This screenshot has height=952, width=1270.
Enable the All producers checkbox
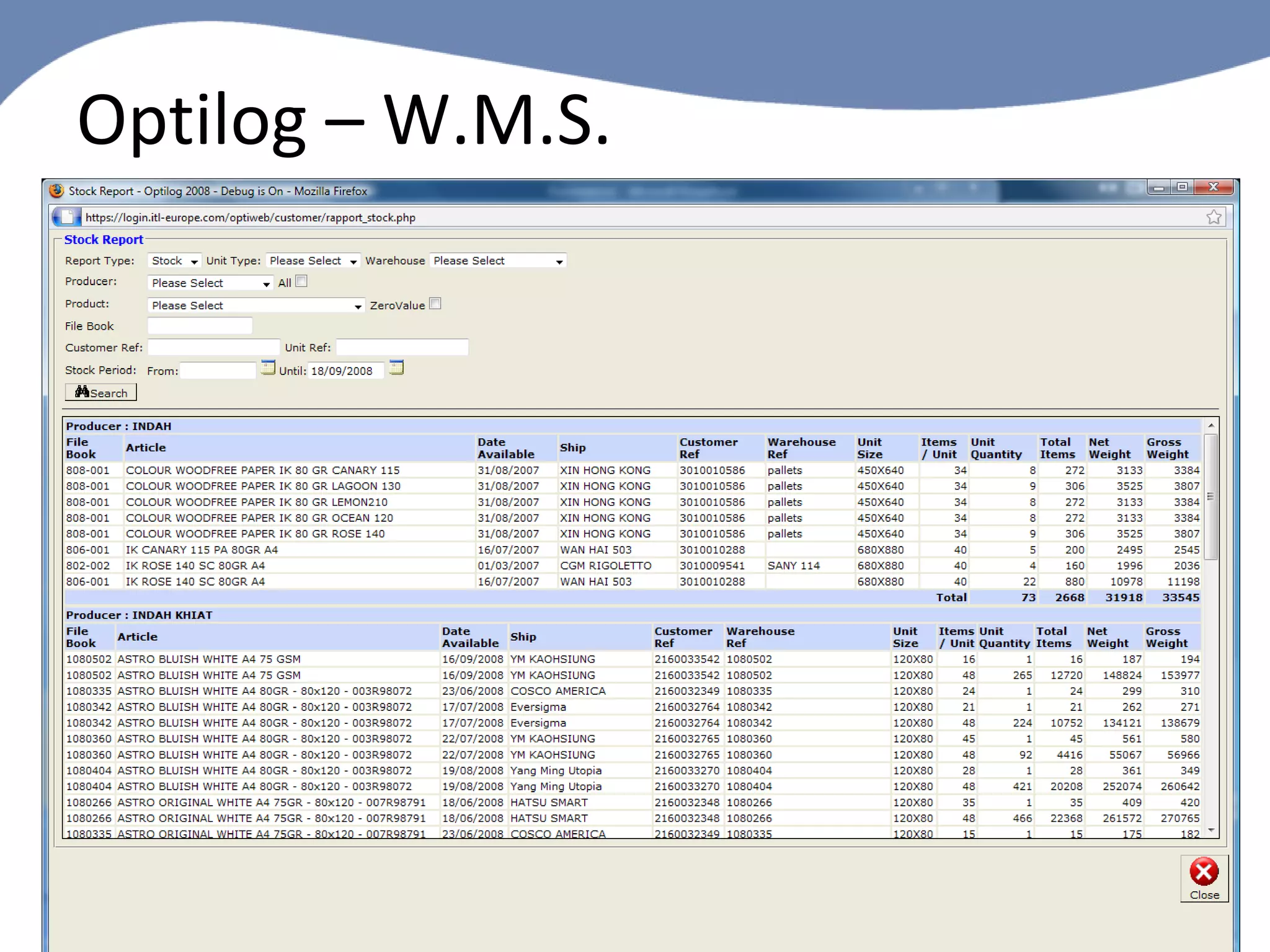(x=301, y=281)
